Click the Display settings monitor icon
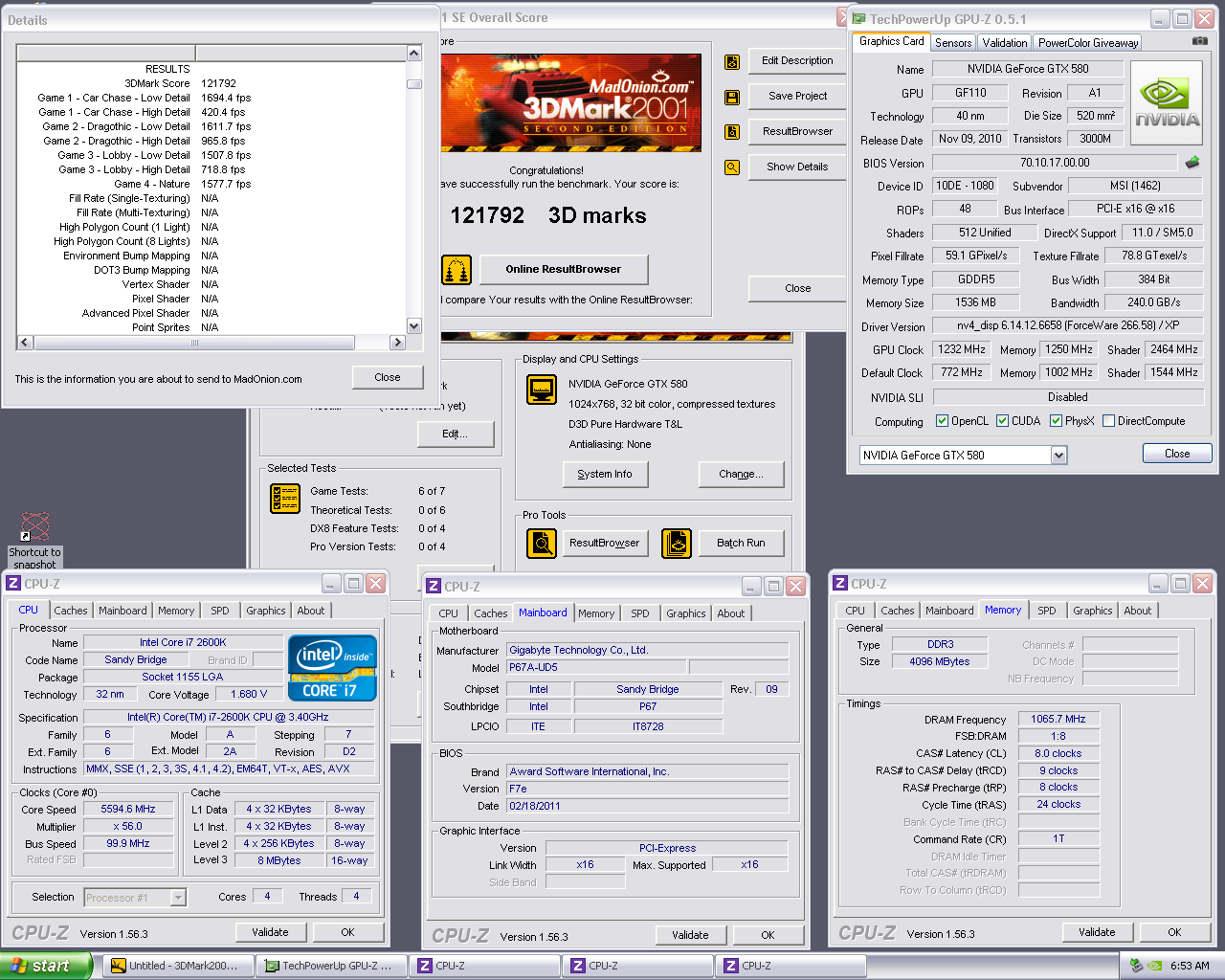The image size is (1225, 980). click(x=542, y=390)
